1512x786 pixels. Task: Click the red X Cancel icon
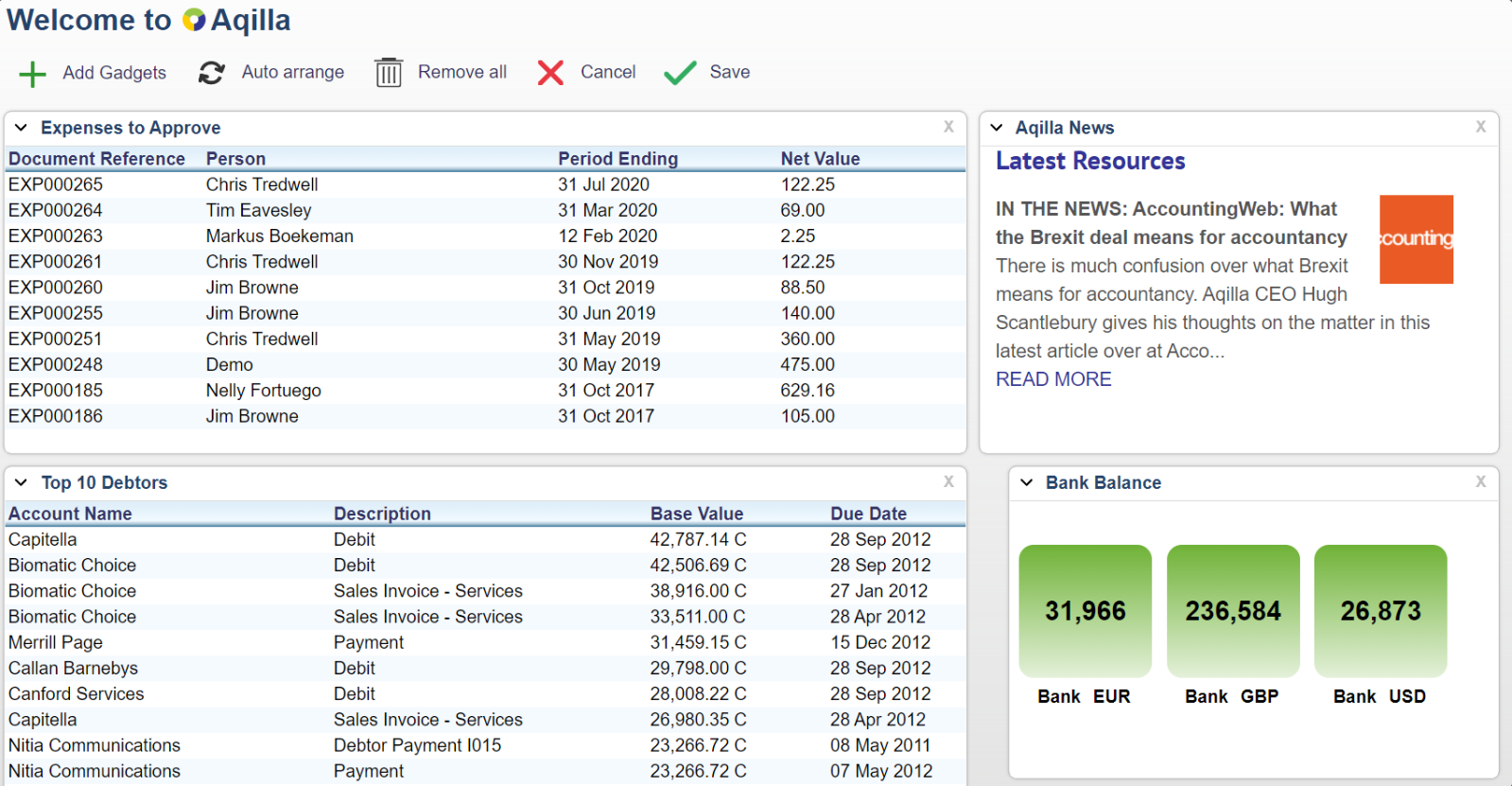[x=550, y=73]
